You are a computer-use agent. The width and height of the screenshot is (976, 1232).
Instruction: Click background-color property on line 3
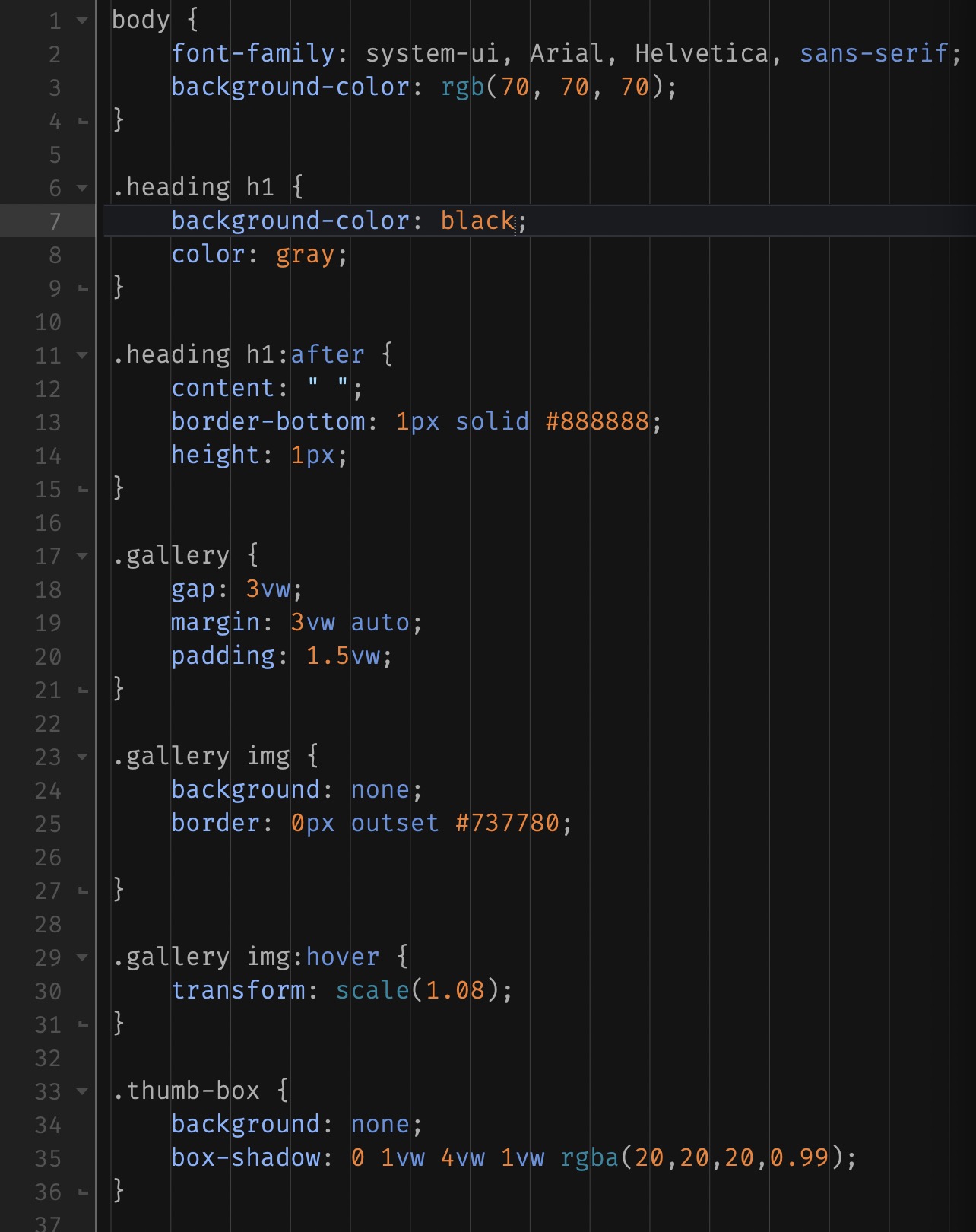[291, 87]
